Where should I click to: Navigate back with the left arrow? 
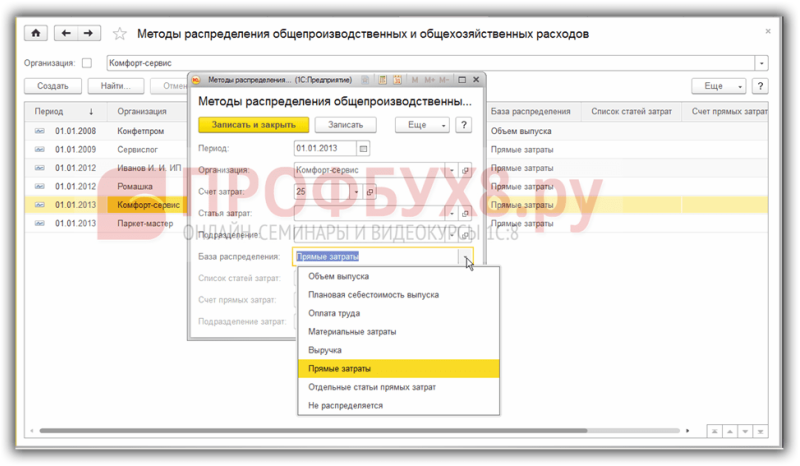[x=66, y=33]
